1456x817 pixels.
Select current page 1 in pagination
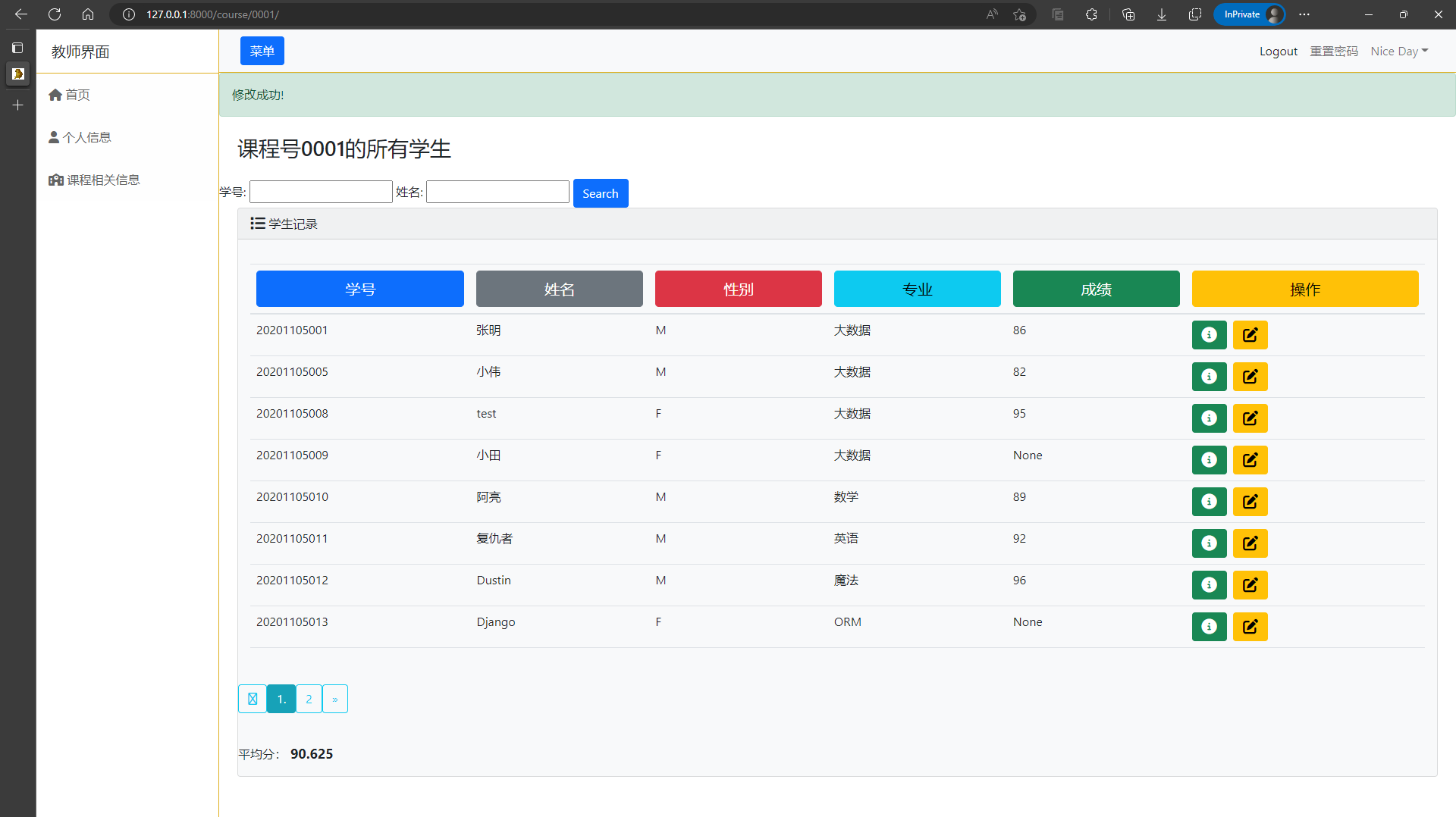[281, 699]
